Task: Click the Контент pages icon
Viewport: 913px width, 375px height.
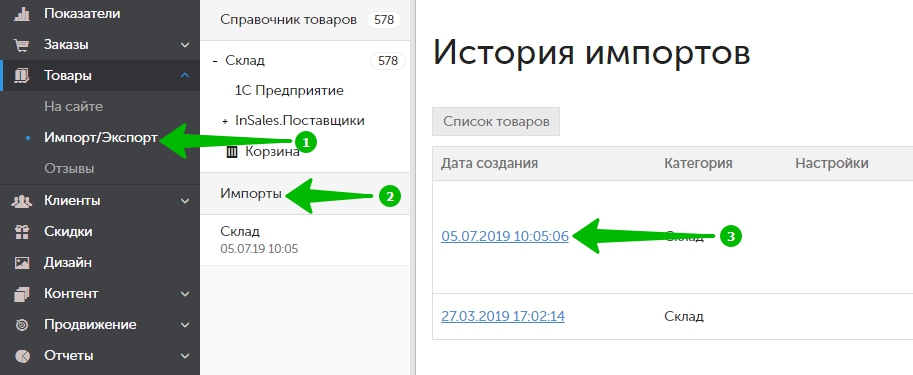Action: tap(22, 294)
